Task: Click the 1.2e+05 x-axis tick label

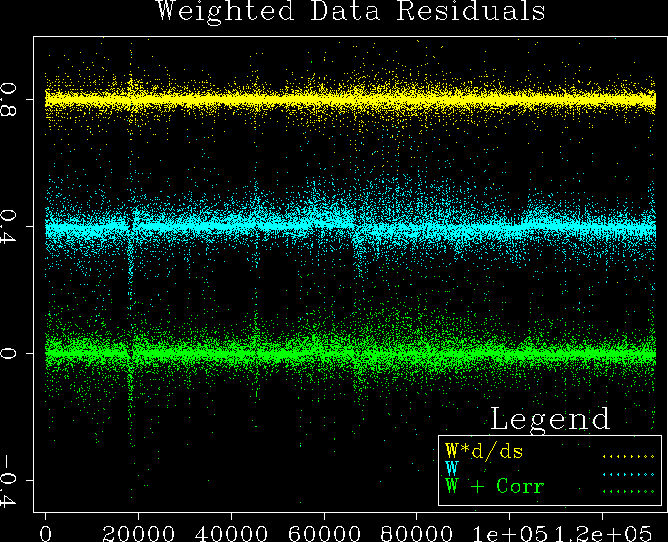Action: pyautogui.click(x=598, y=528)
